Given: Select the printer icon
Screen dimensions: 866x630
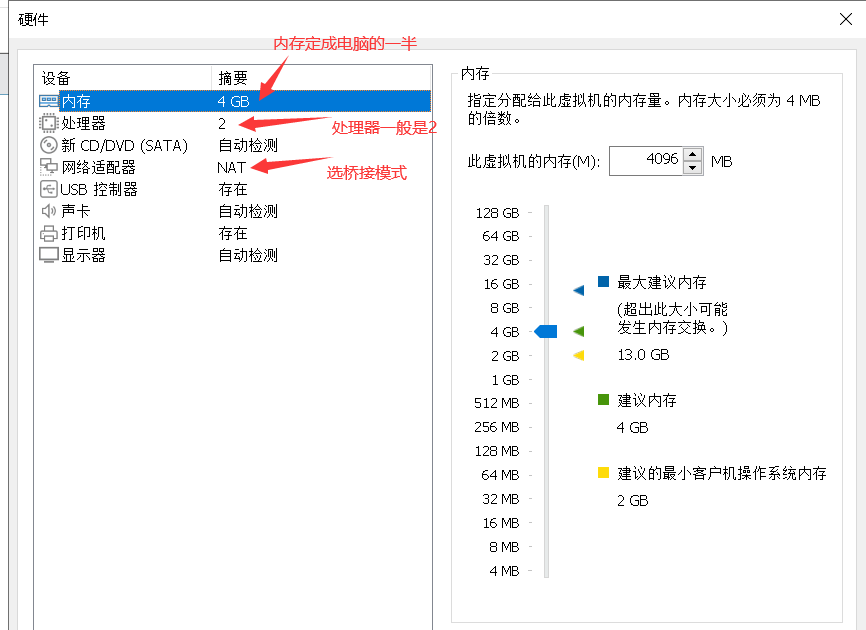Looking at the screenshot, I should click(x=49, y=234).
